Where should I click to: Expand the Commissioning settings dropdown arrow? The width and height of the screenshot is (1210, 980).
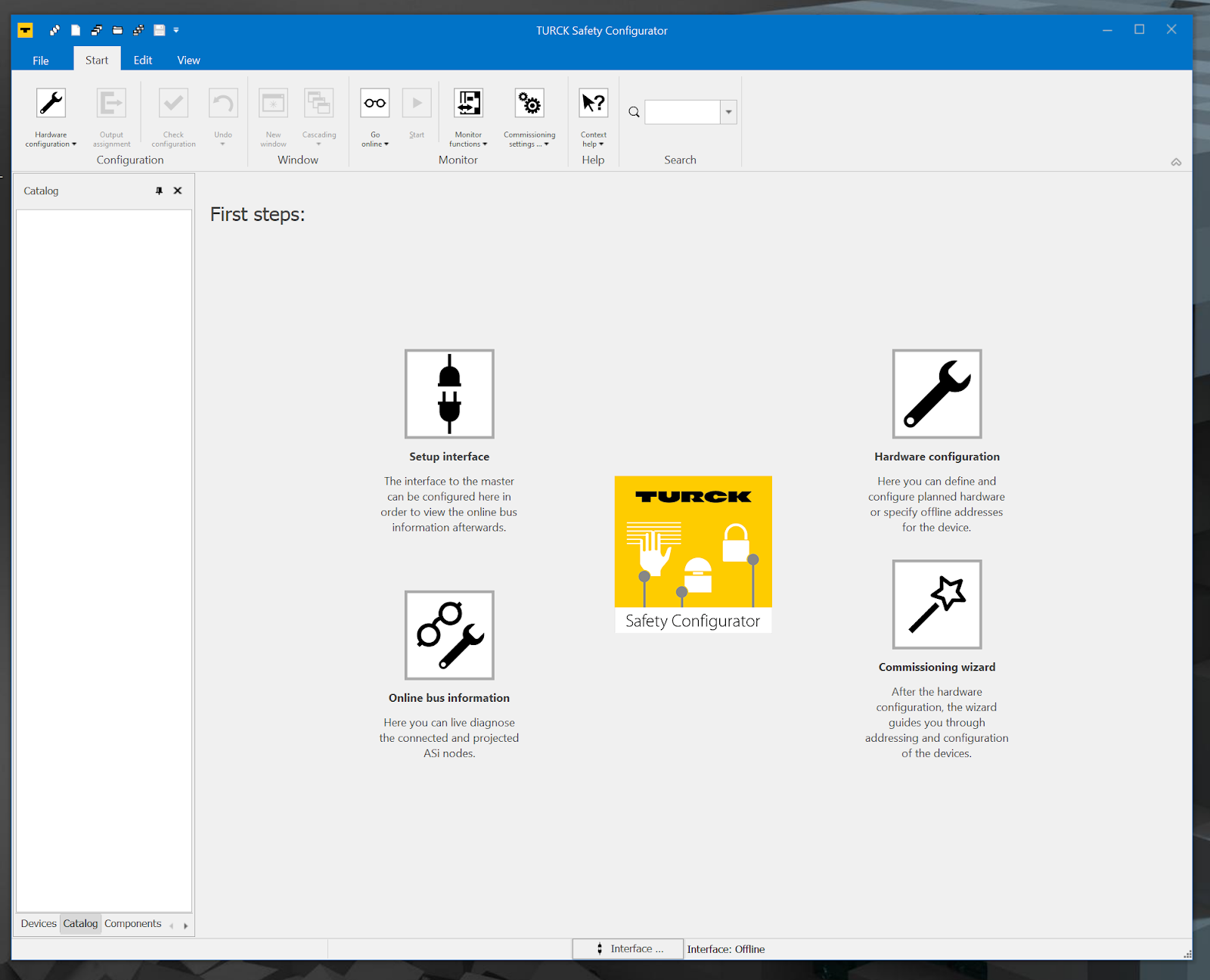coord(547,144)
